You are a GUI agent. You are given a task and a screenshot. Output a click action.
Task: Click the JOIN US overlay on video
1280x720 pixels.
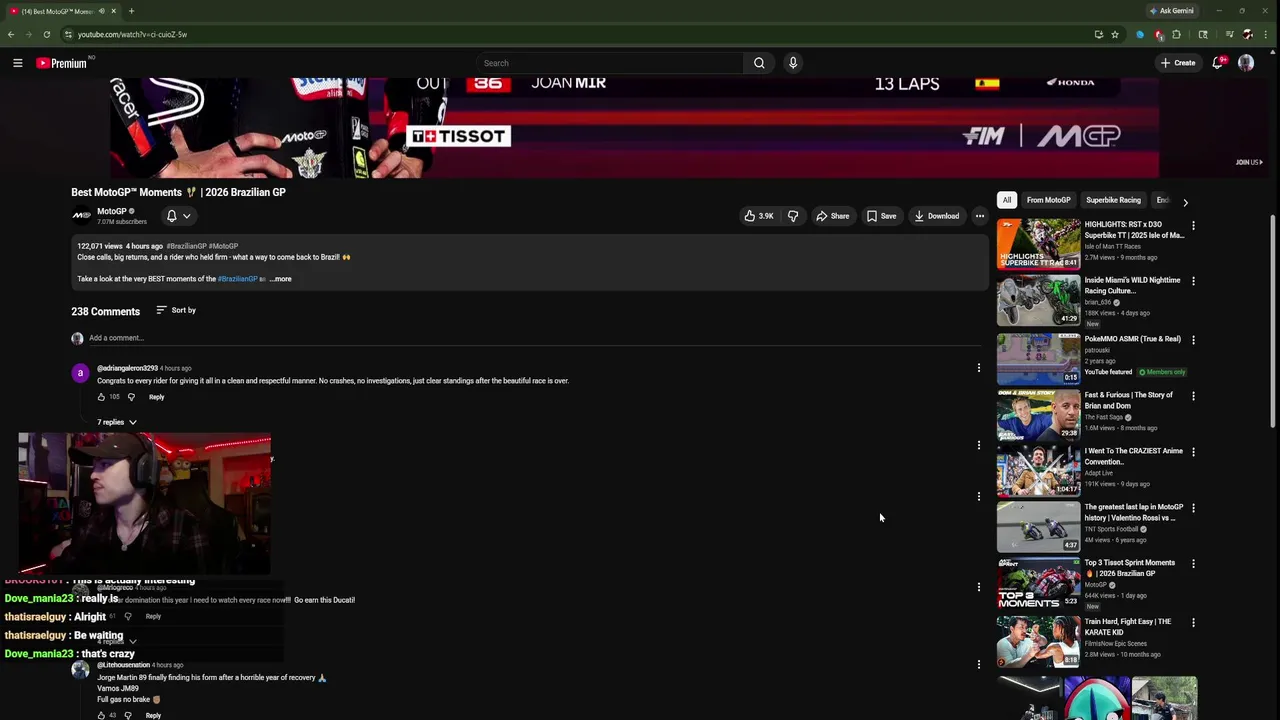[x=1248, y=162]
